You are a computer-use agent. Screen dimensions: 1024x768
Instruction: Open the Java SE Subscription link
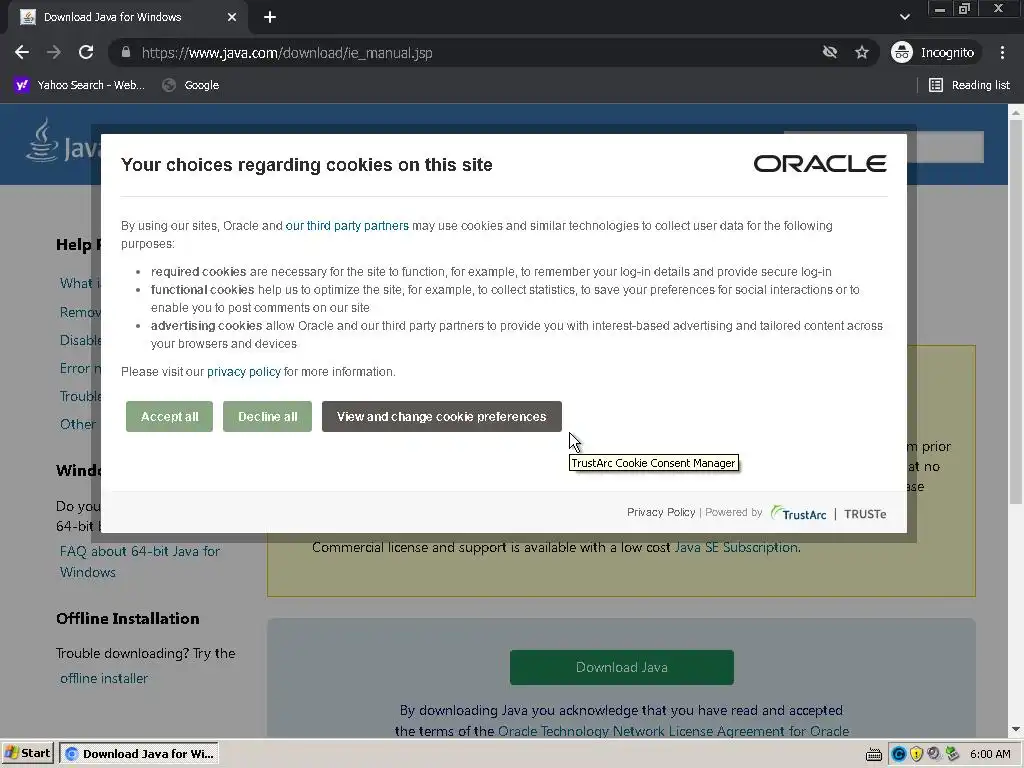736,547
